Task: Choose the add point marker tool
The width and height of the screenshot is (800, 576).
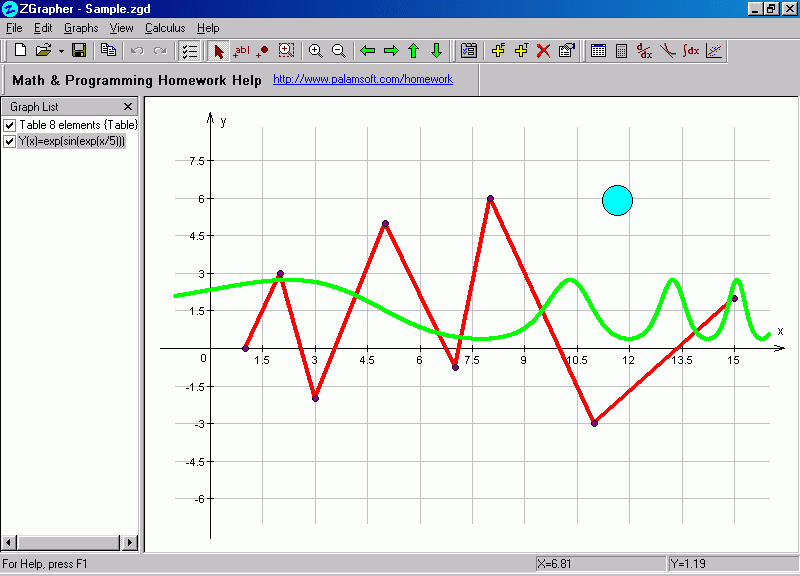Action: [262, 51]
